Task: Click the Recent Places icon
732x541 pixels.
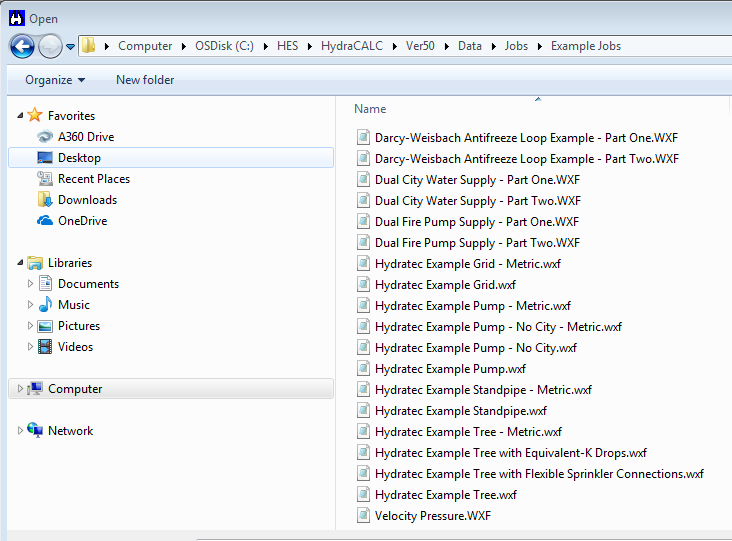Action: pos(45,178)
